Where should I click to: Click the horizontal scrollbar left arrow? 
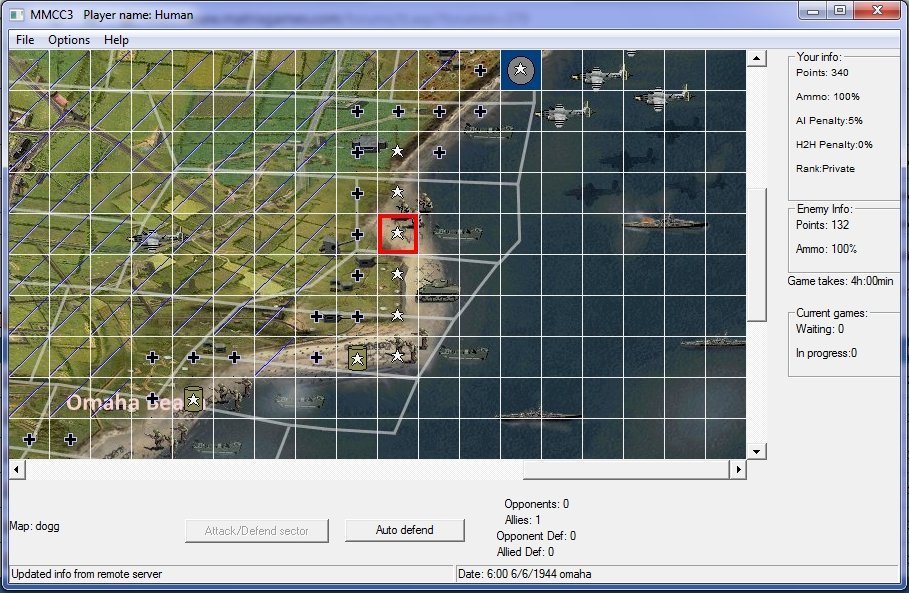pos(17,469)
